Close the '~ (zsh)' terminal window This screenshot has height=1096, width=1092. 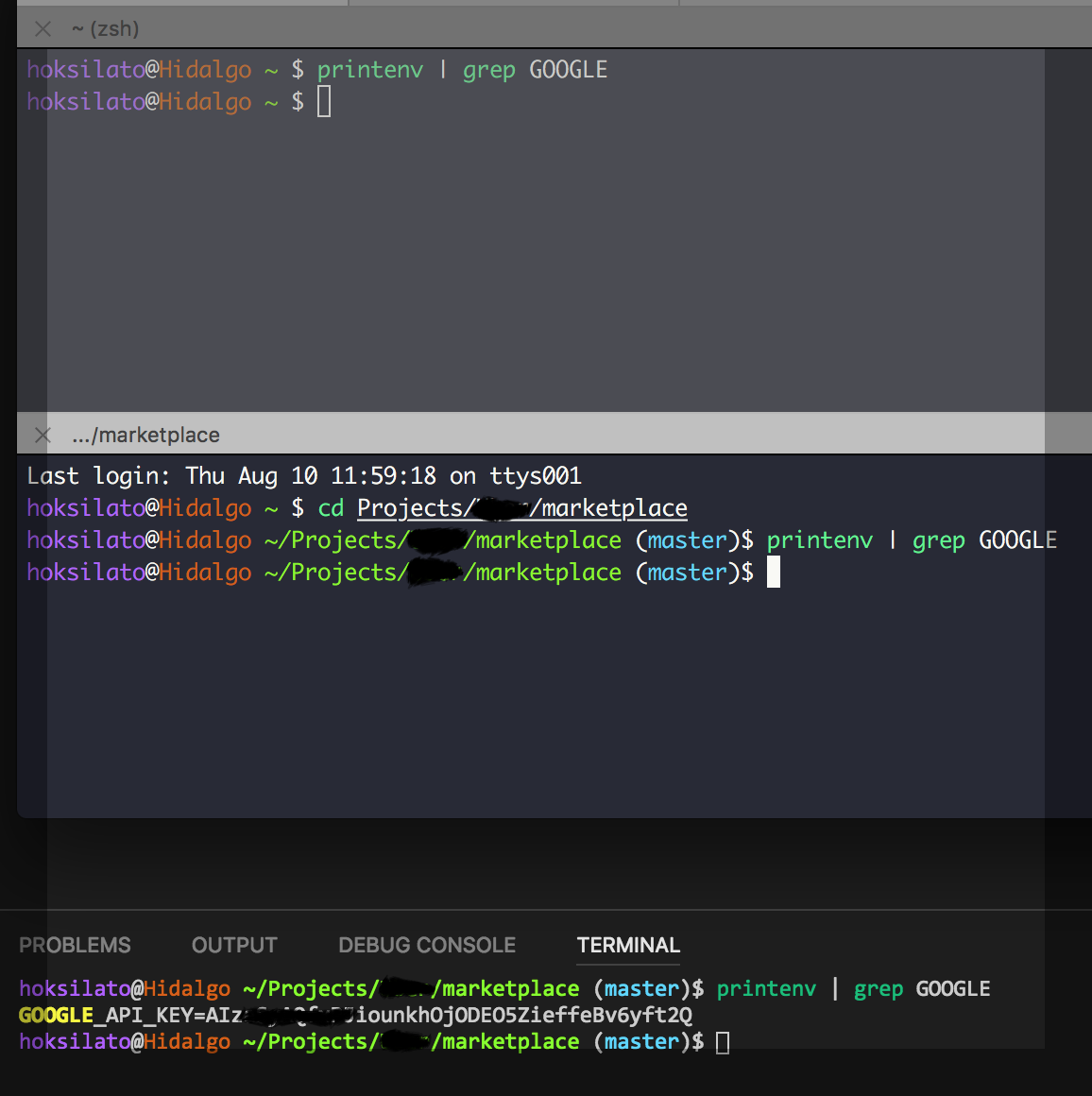coord(43,29)
